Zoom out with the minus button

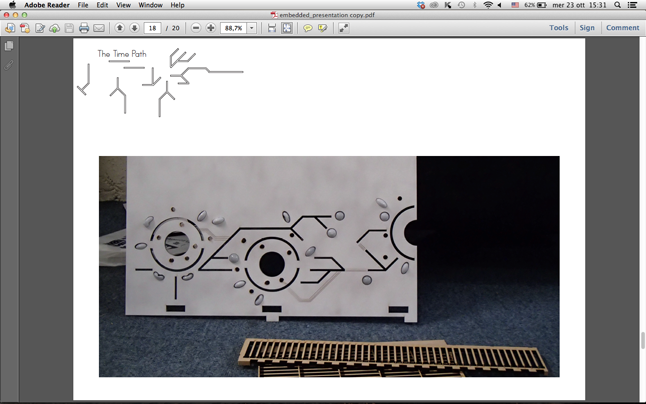(x=196, y=28)
